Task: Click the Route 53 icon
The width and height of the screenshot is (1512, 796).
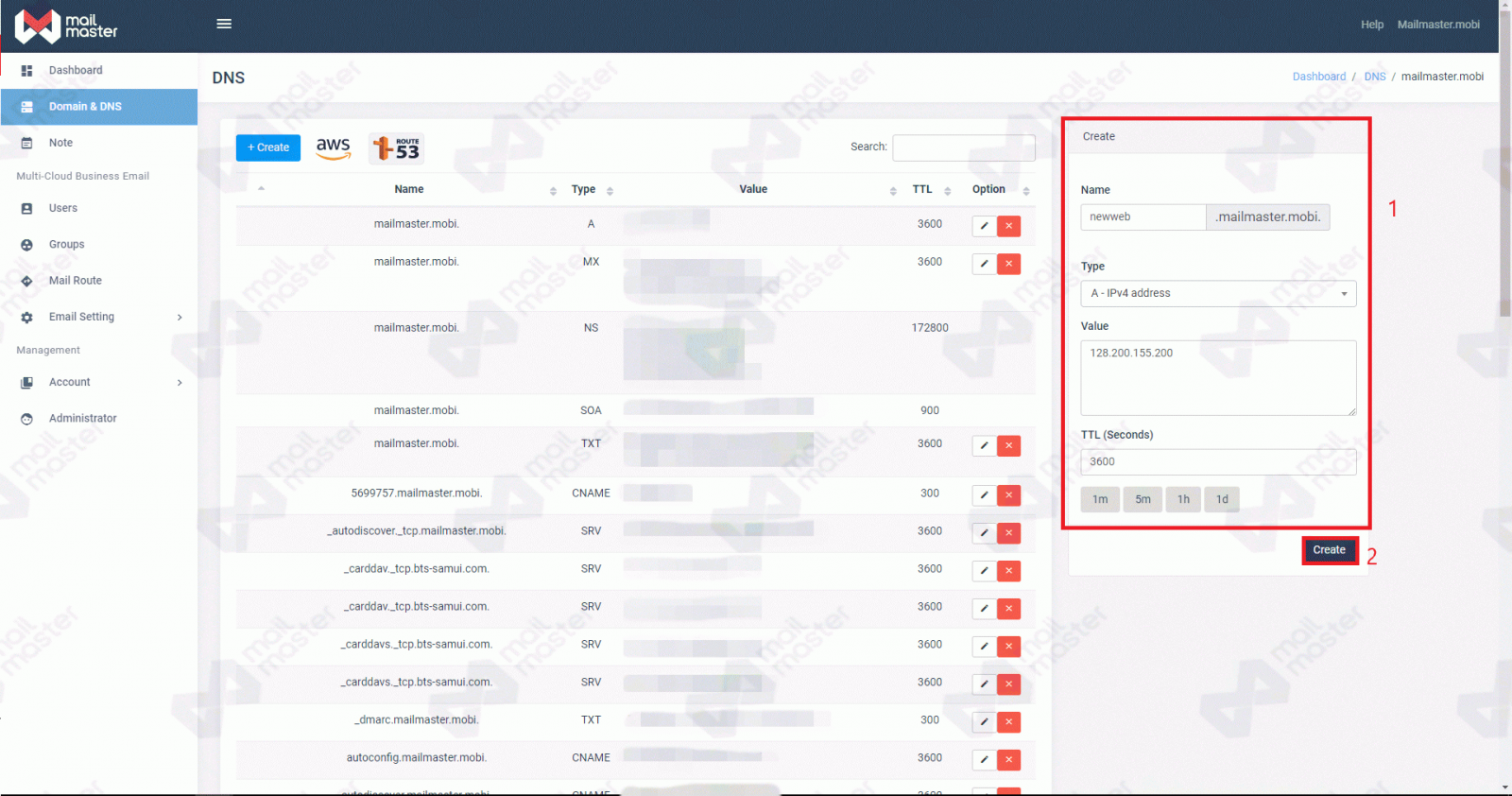Action: [x=397, y=148]
